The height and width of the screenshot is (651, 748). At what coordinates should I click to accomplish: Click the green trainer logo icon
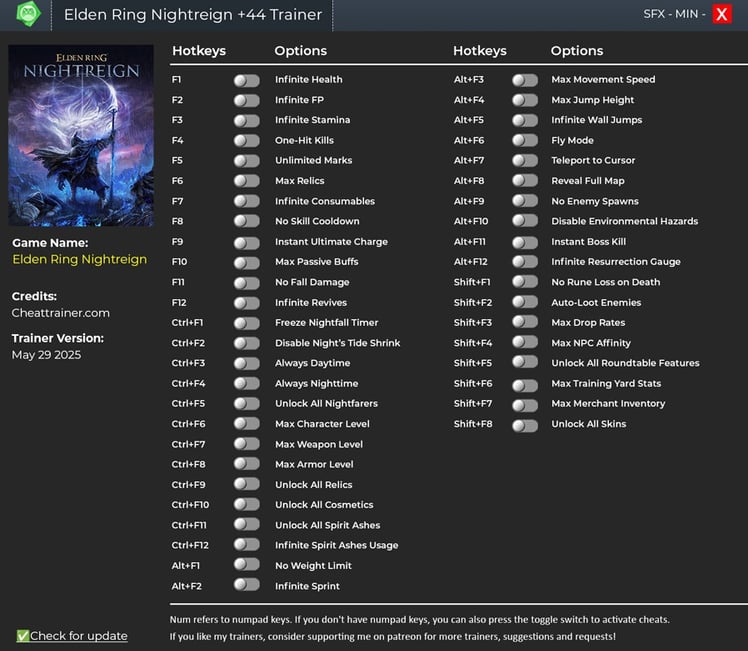click(28, 14)
